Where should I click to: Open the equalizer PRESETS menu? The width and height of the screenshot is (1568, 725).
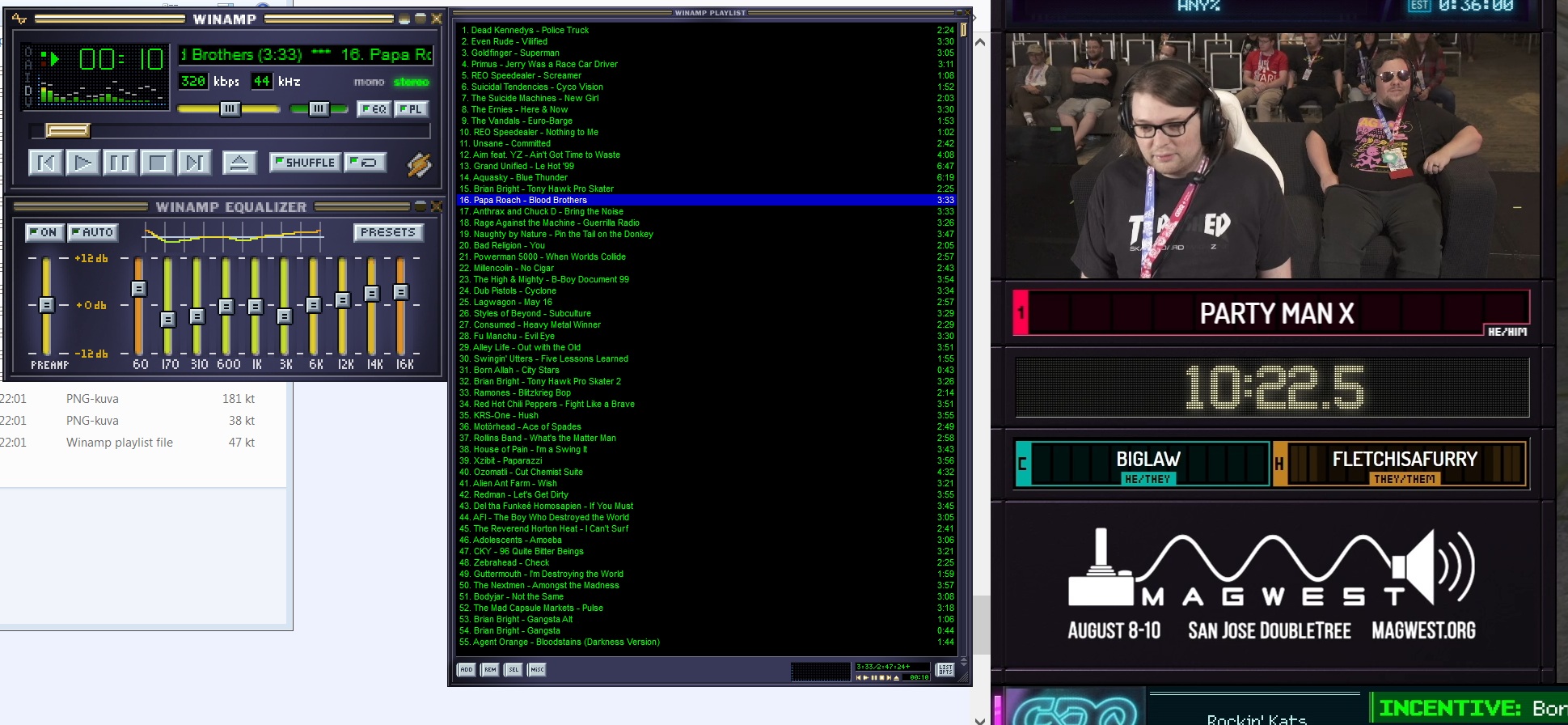[x=388, y=232]
